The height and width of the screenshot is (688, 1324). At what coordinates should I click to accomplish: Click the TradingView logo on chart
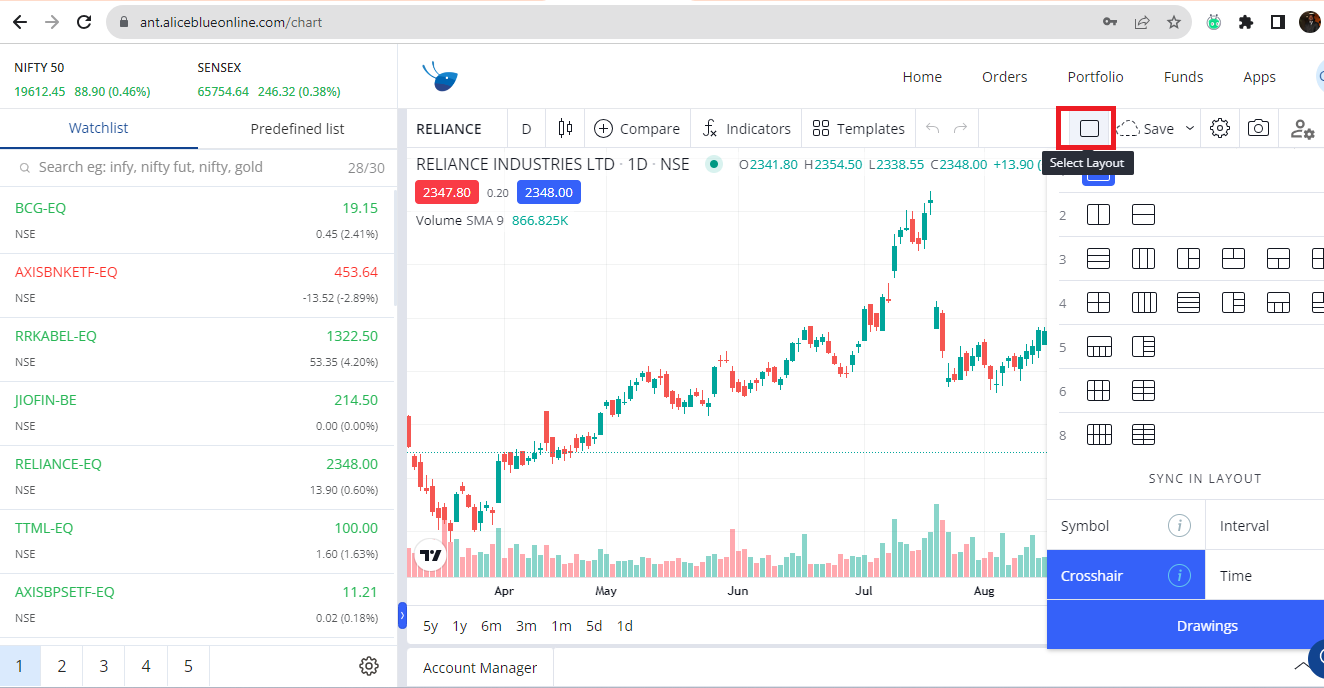pos(431,555)
